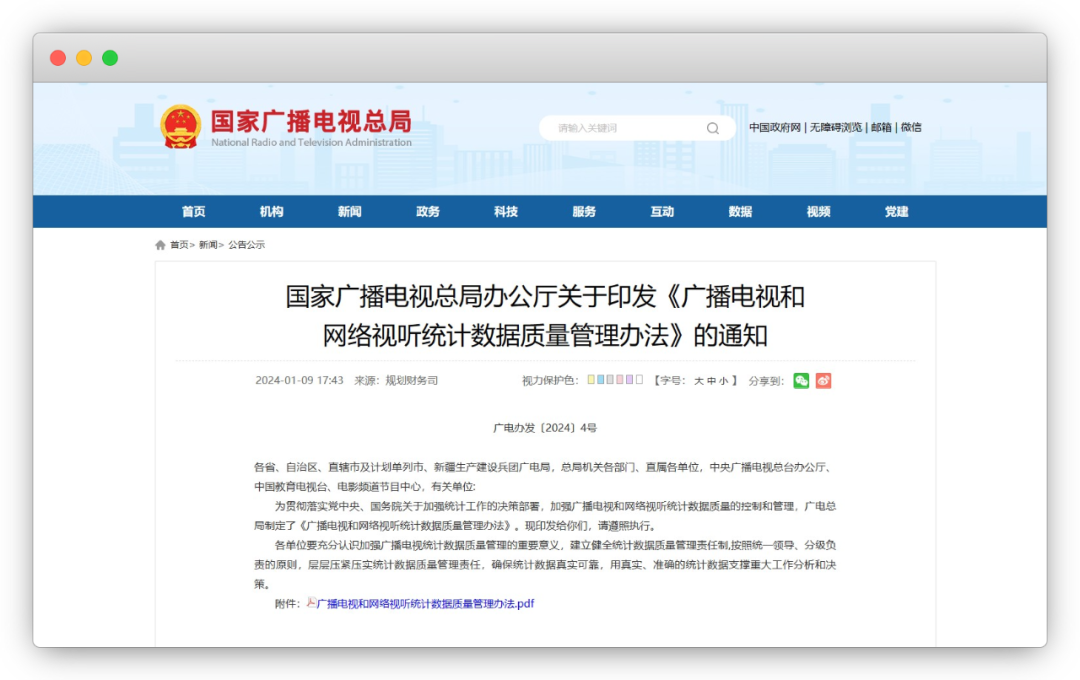Switch to the 新闻 navigation tab
Viewport: 1080px width, 680px height.
(349, 211)
